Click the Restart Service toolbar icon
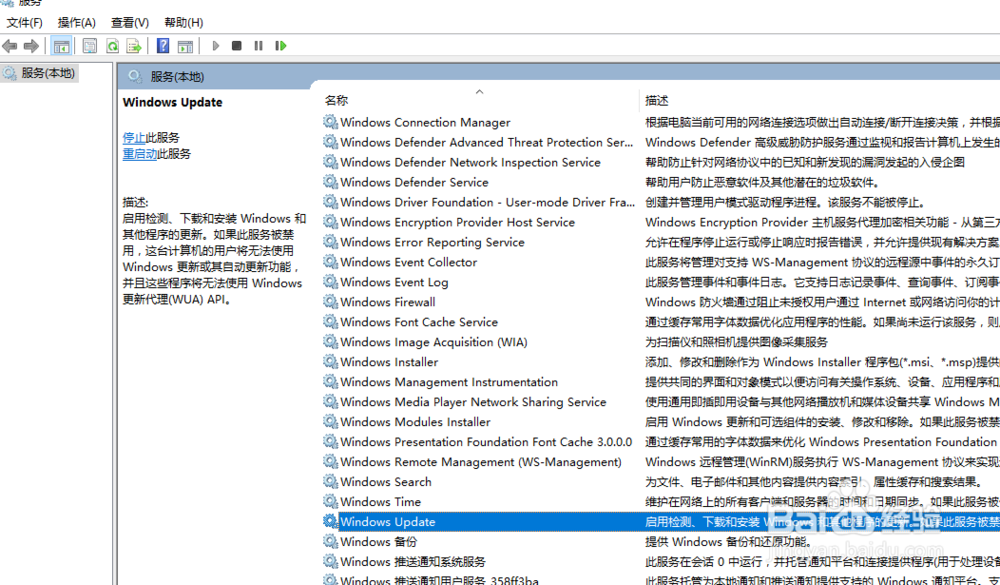Viewport: 1000px width, 585px height. click(x=281, y=46)
